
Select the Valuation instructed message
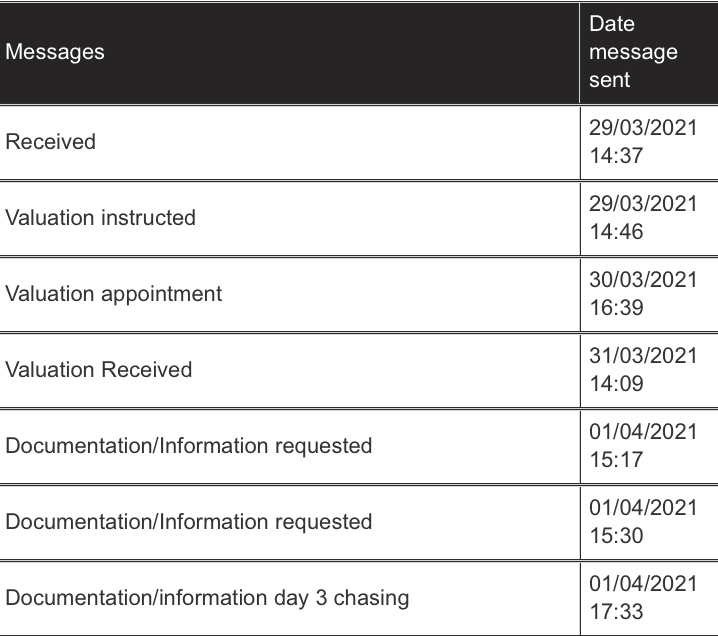tap(100, 217)
